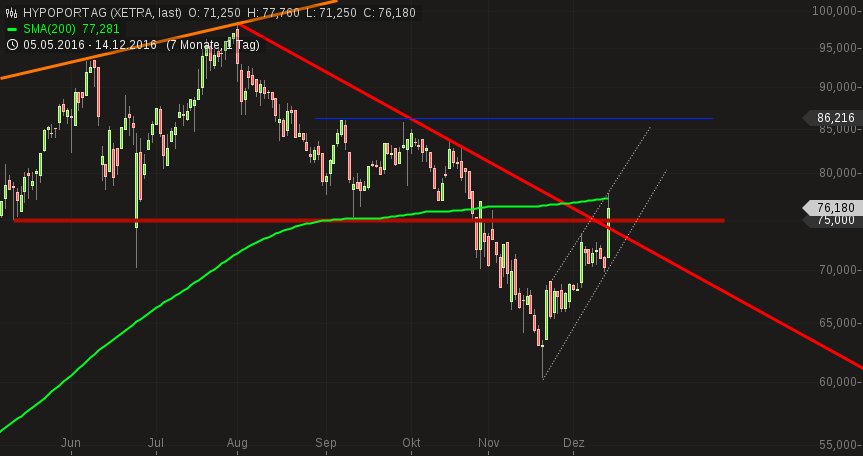Select the HYPOPORT AG (XETRA, last) title

(x=102, y=13)
